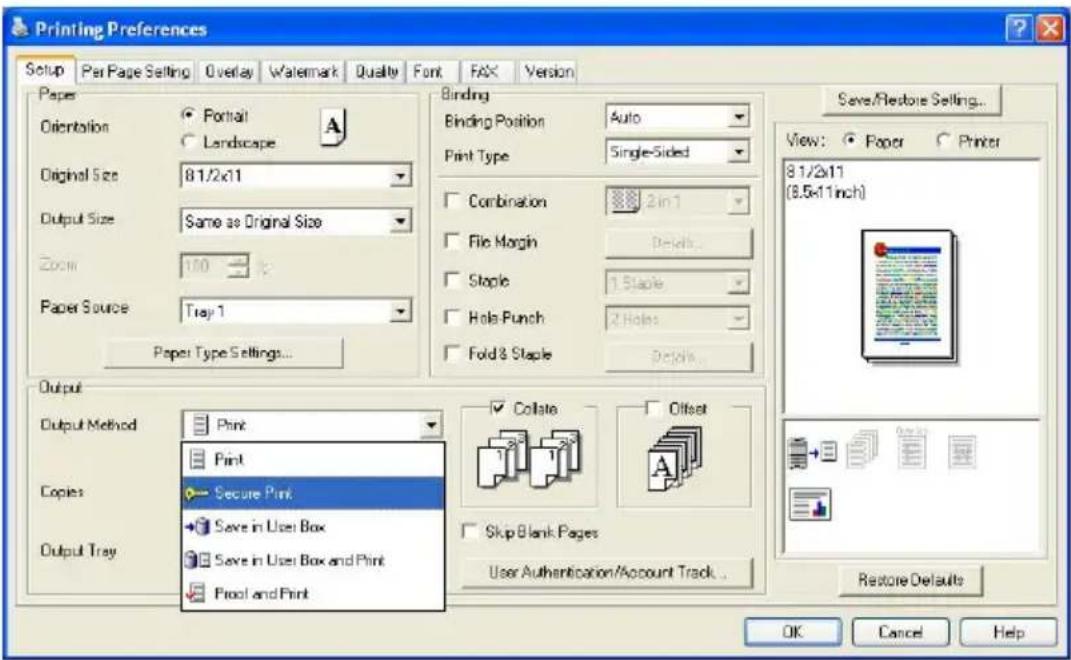
Task: Click the Fold & Staple Details button
Action: click(679, 356)
